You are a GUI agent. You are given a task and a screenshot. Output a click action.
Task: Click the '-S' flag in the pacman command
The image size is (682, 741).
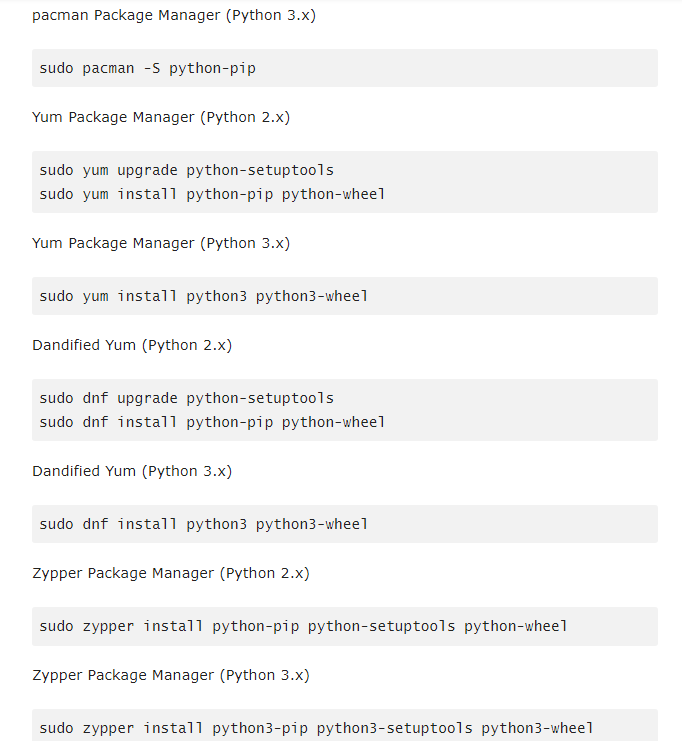[152, 69]
